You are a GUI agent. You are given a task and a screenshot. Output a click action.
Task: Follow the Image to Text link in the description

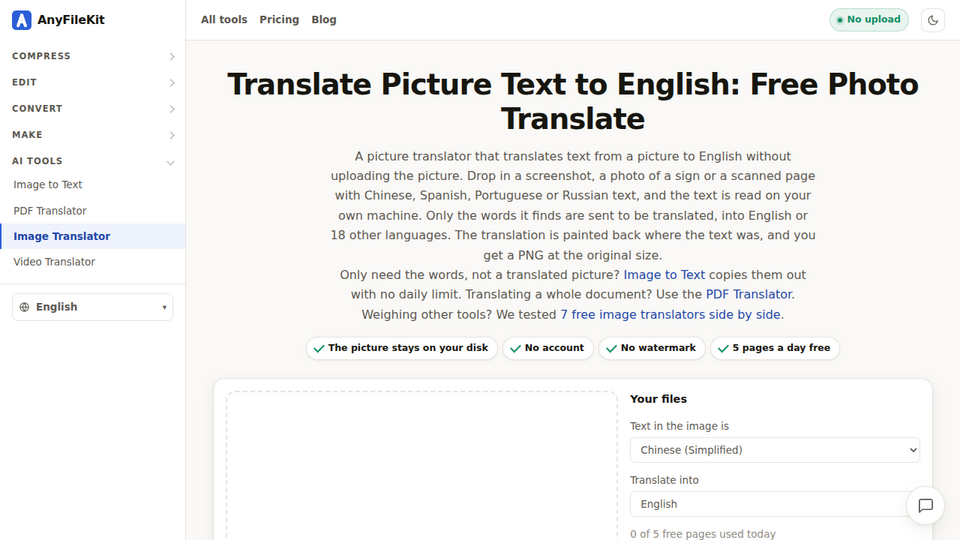[664, 275]
